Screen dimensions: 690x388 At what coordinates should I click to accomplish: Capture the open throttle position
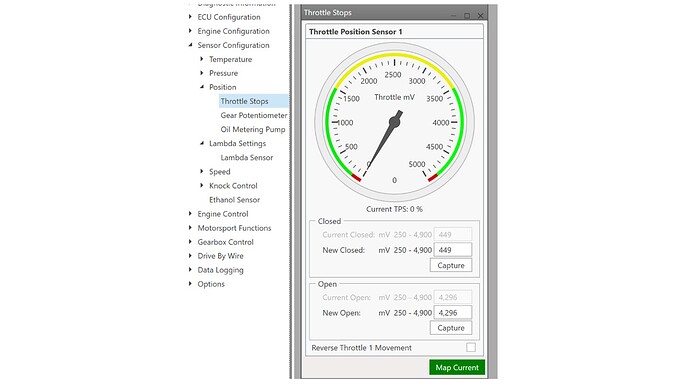click(x=451, y=328)
